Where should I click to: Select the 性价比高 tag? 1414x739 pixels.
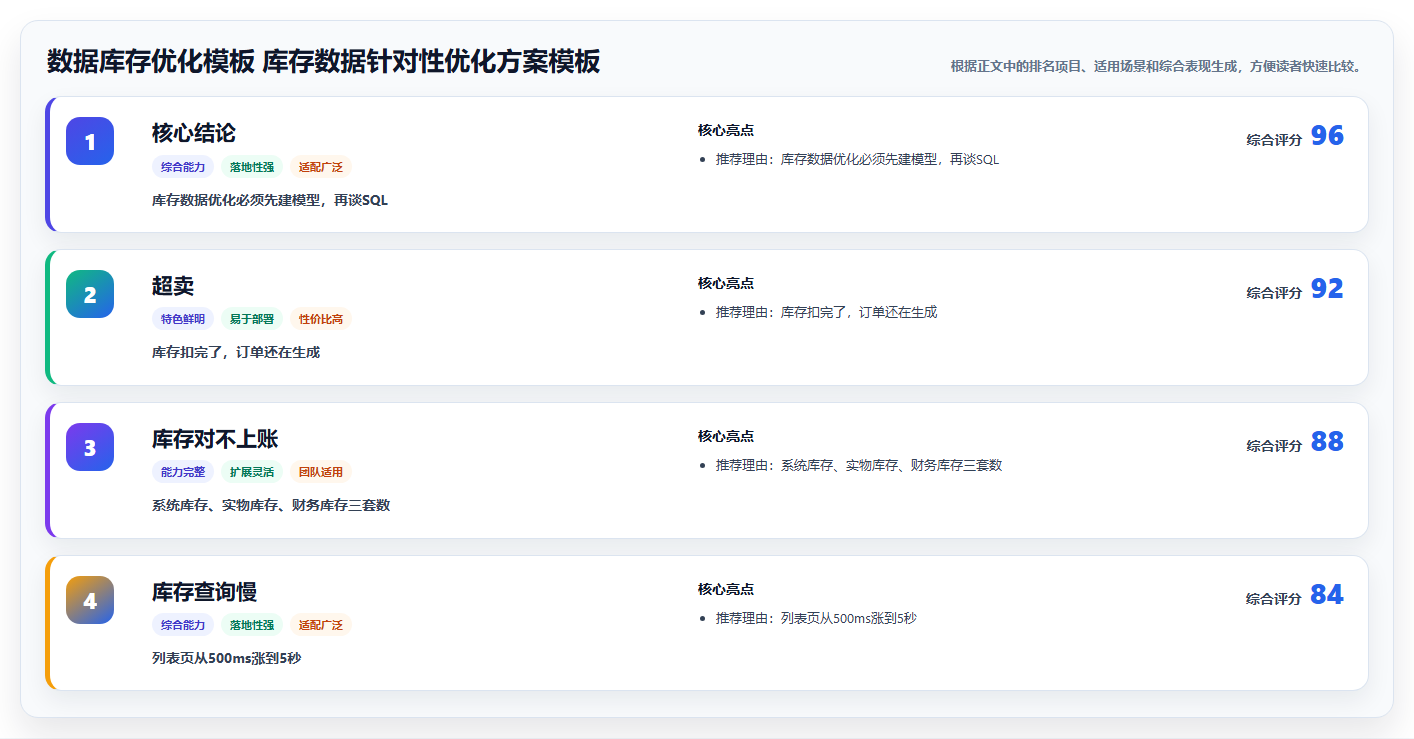click(x=321, y=319)
